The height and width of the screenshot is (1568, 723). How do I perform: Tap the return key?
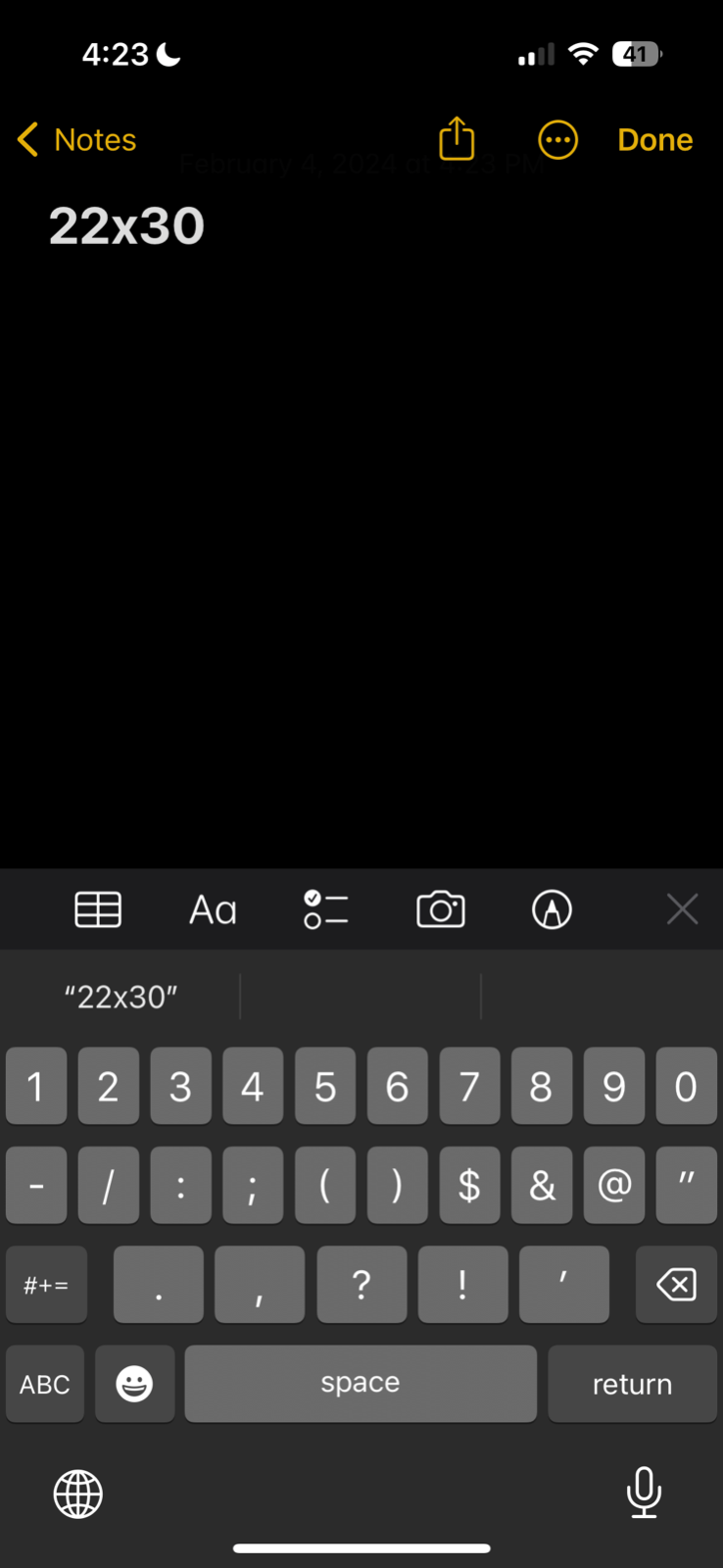click(x=633, y=1384)
